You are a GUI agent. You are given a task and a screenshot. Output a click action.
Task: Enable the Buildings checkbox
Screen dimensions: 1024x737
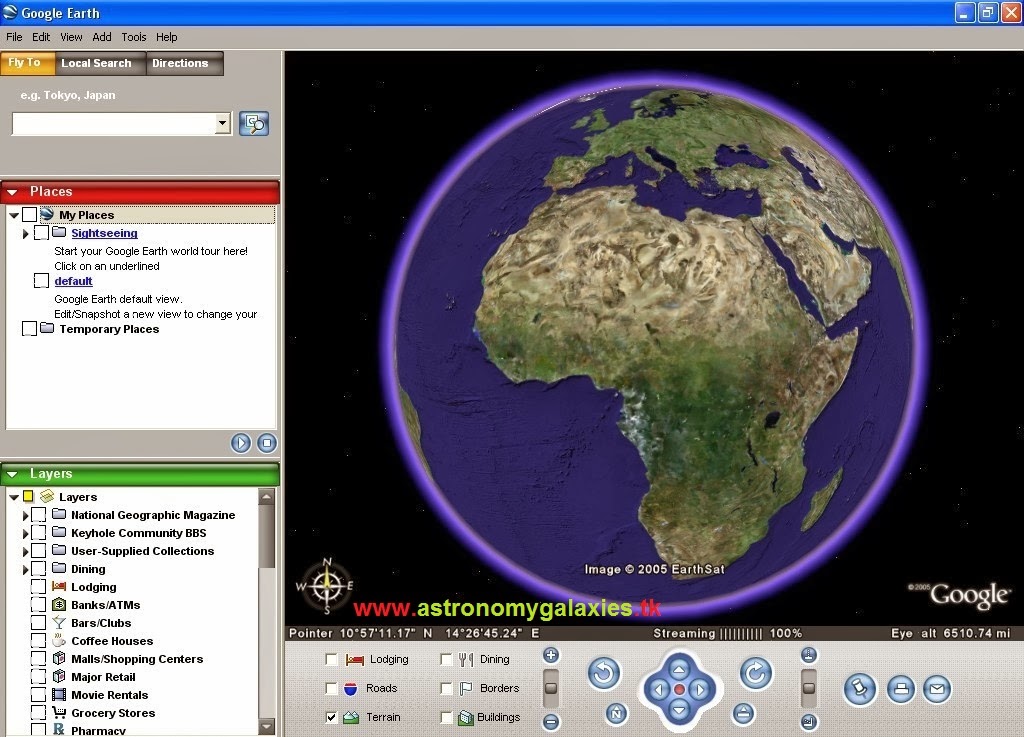click(446, 717)
